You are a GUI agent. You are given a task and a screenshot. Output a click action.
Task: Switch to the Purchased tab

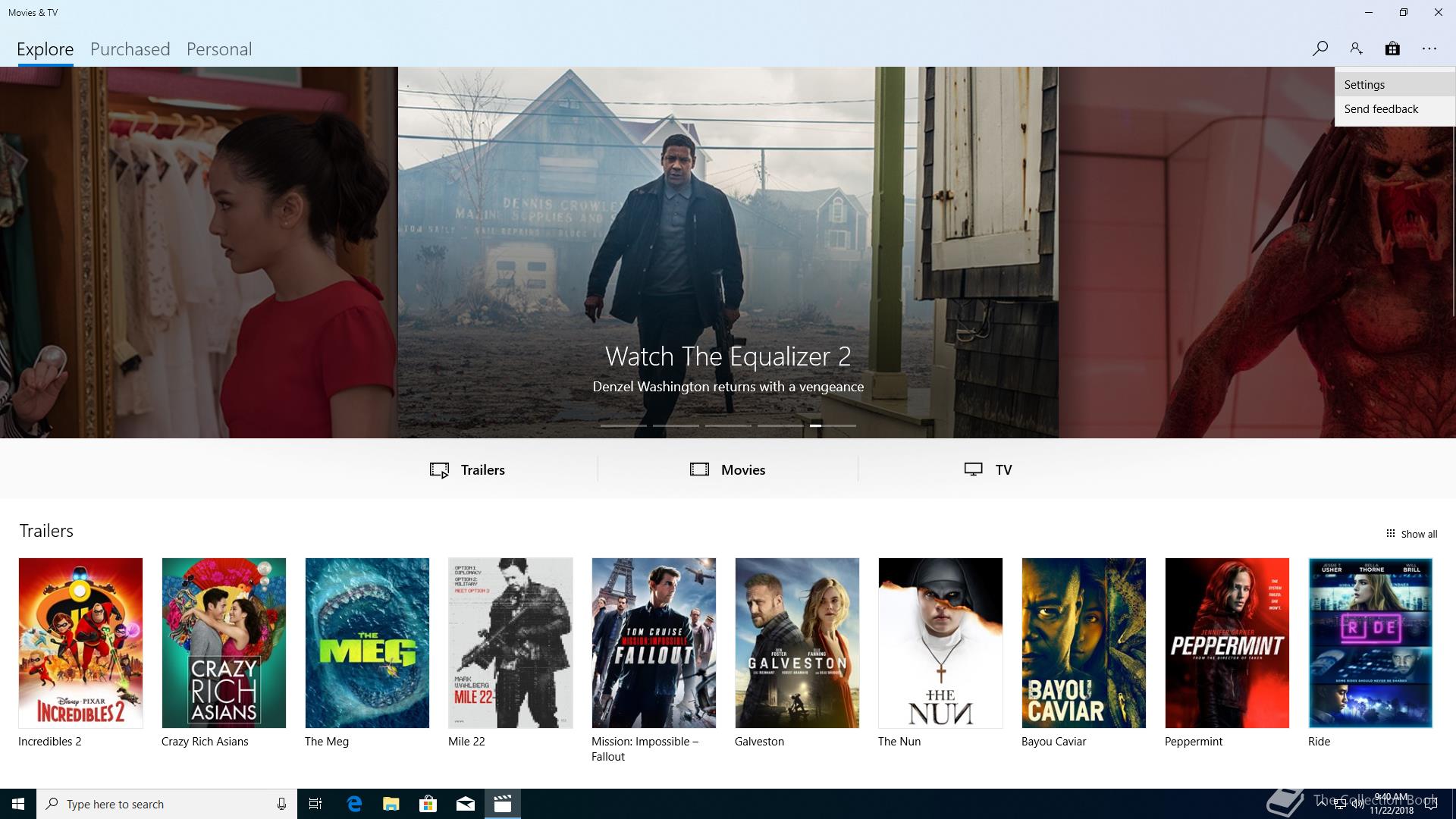point(130,49)
